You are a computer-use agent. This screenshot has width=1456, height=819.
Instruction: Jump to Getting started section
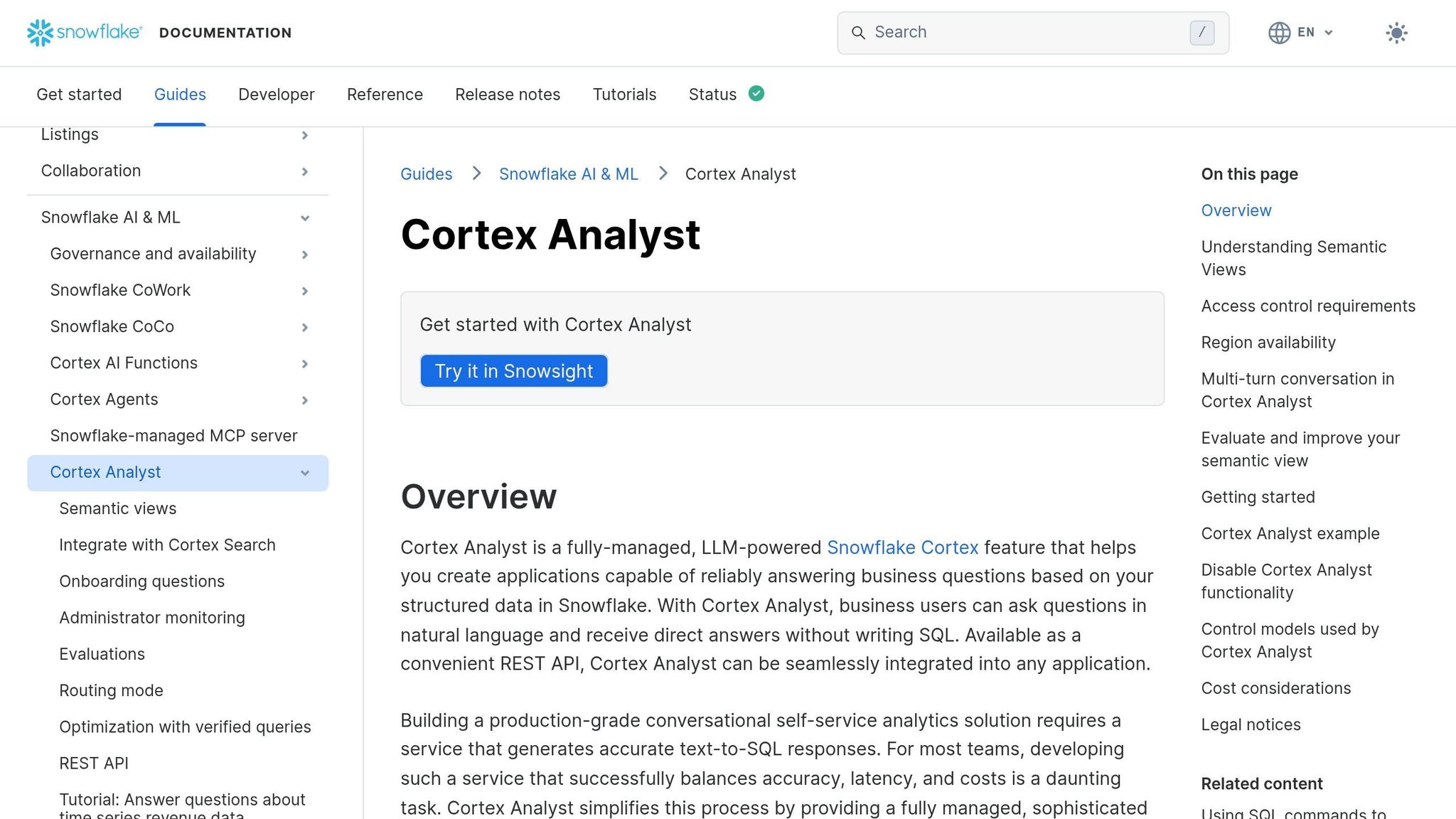(x=1258, y=497)
